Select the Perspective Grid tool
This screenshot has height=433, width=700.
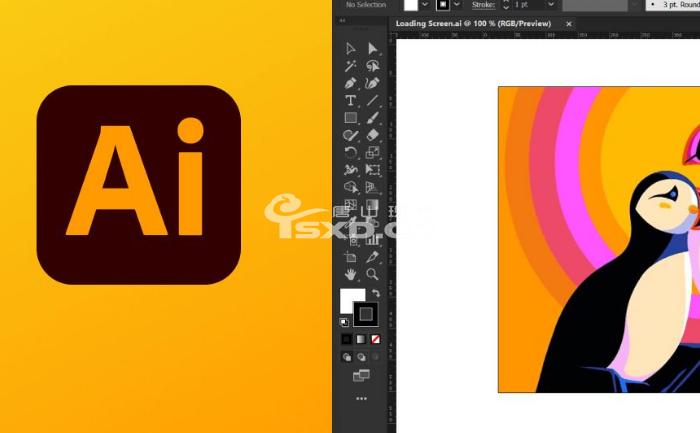[372, 187]
